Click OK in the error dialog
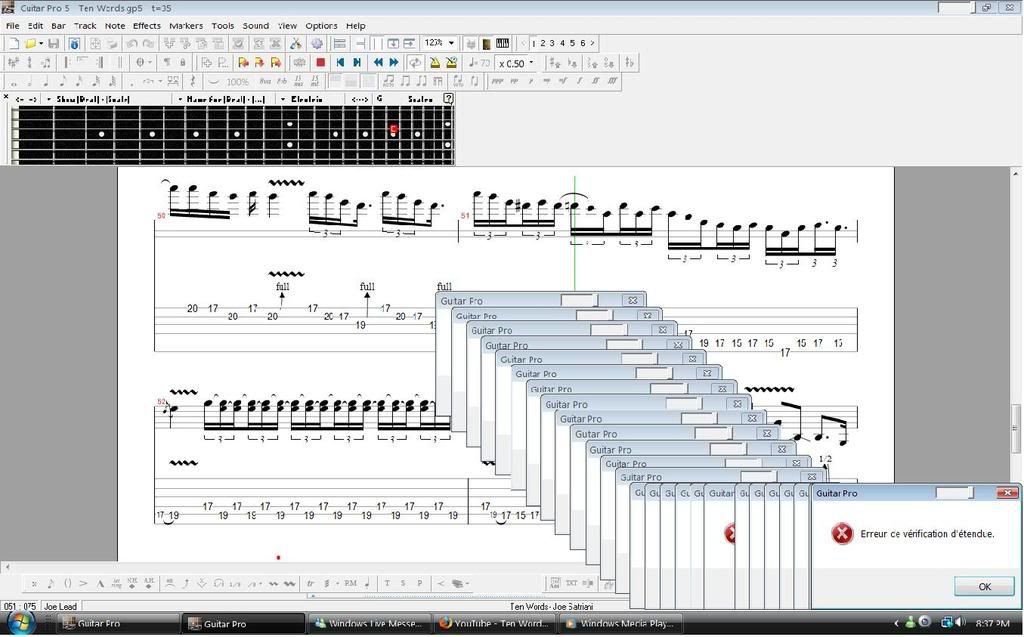The width and height of the screenshot is (1024, 637). coord(984,586)
